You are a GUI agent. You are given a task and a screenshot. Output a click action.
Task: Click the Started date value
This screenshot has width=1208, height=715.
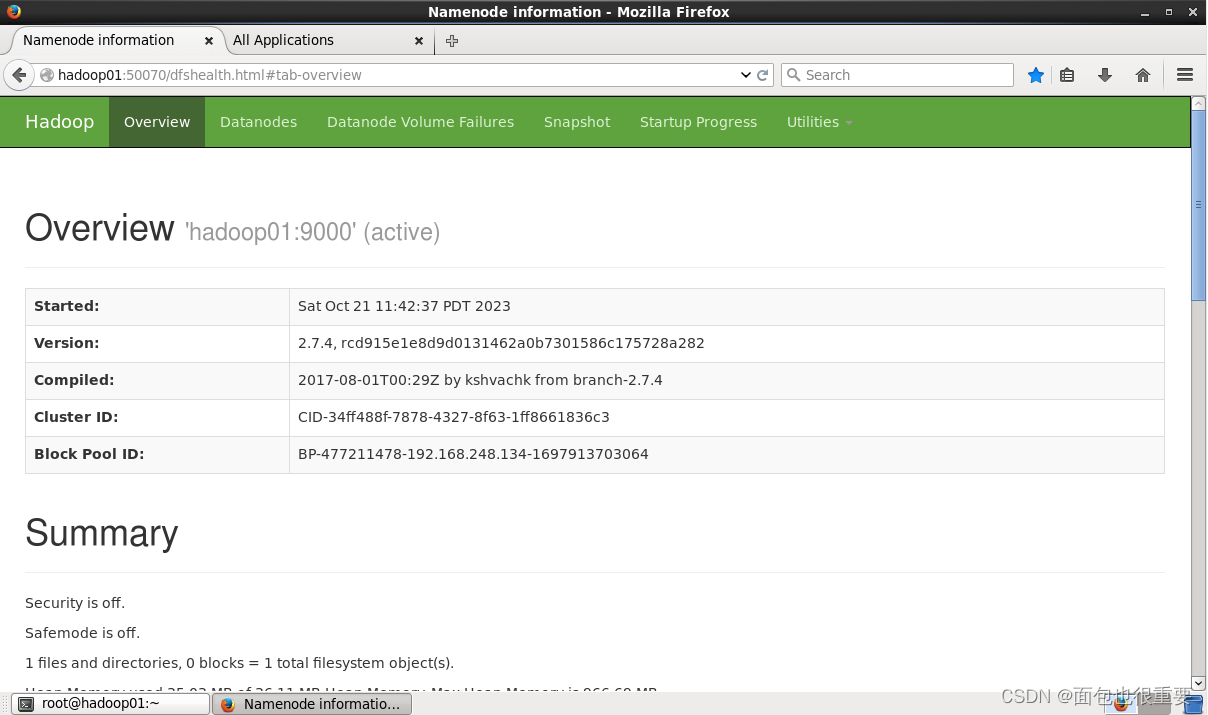point(404,306)
